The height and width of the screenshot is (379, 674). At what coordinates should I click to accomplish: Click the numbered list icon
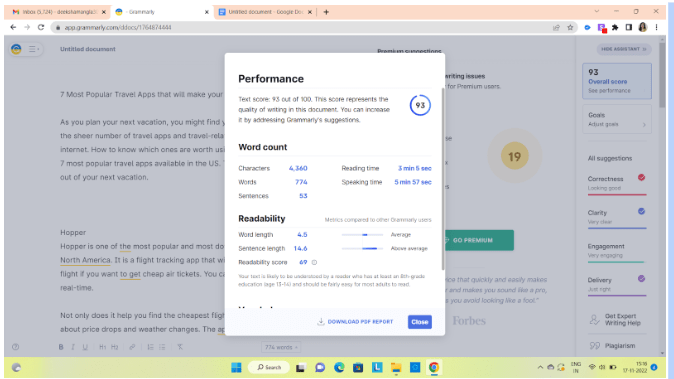tap(150, 347)
